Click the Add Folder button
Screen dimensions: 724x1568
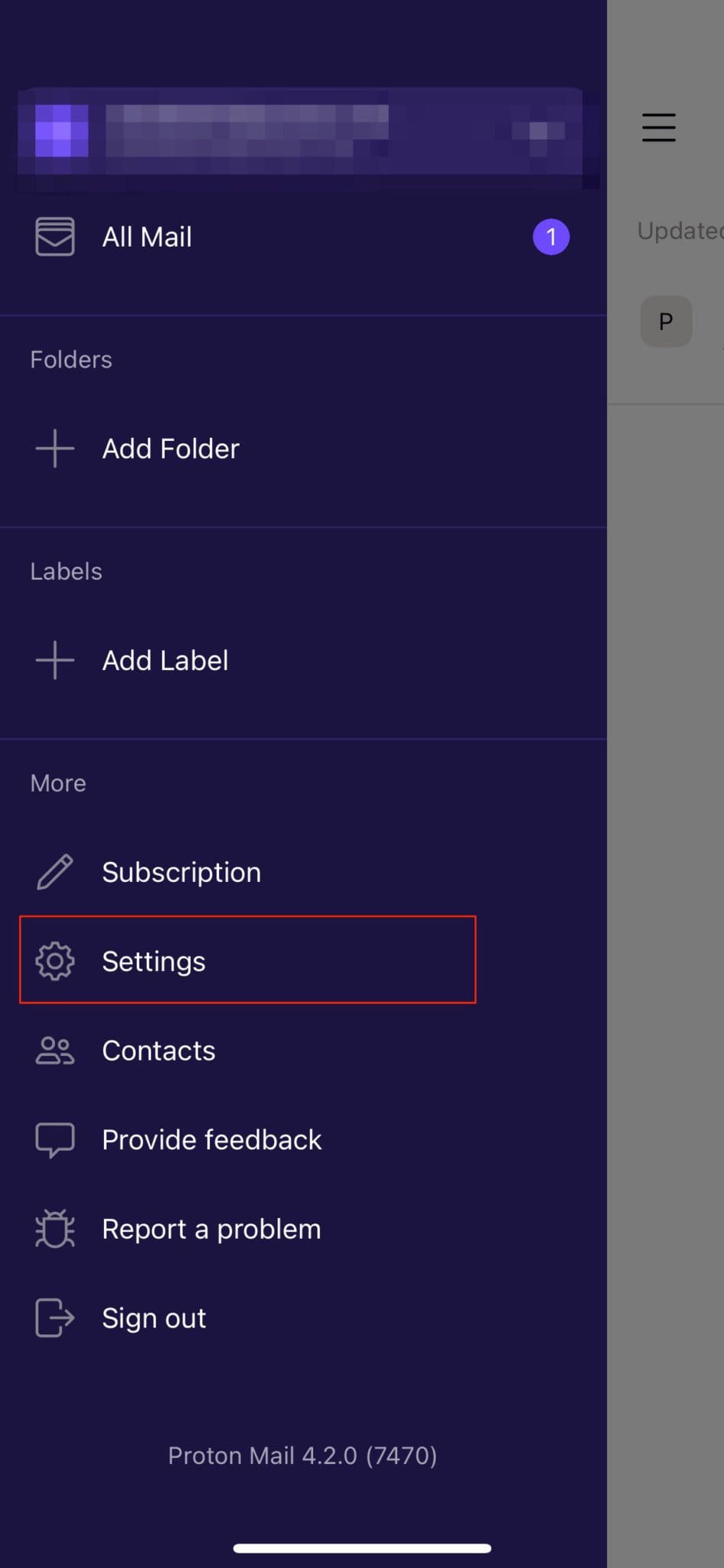click(x=170, y=449)
